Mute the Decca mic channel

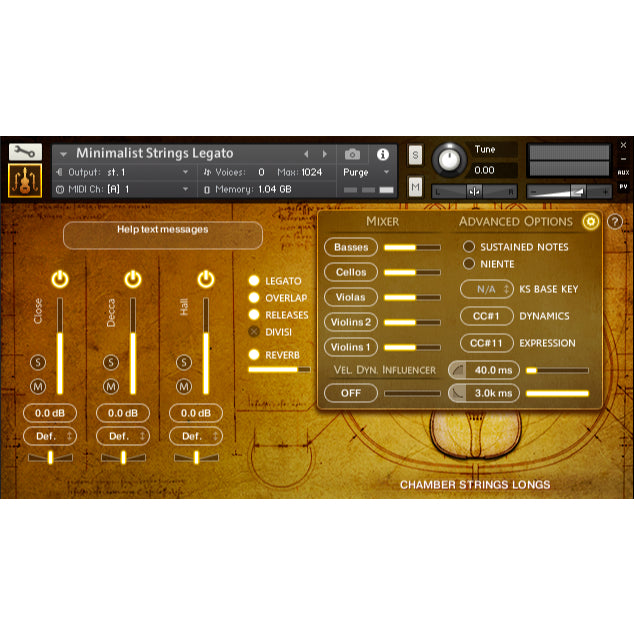[x=111, y=387]
